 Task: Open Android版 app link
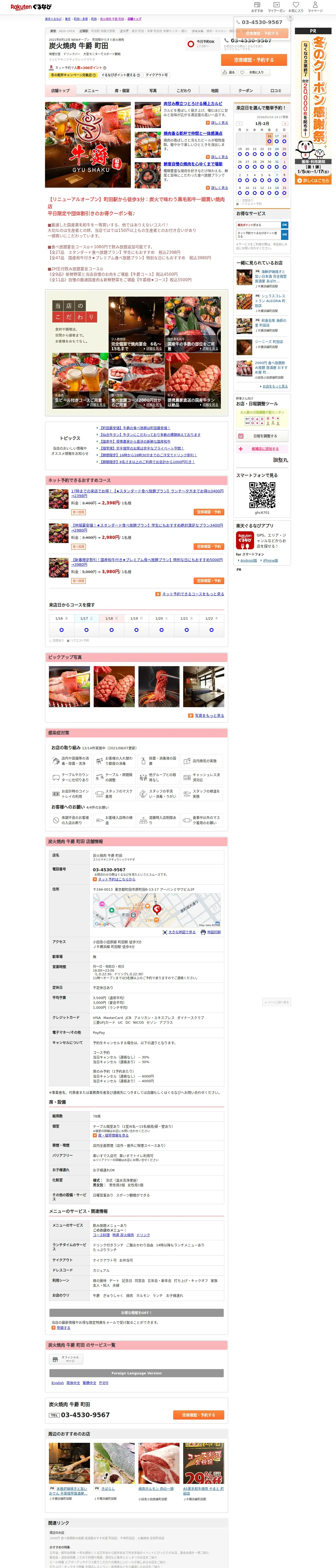point(249,561)
